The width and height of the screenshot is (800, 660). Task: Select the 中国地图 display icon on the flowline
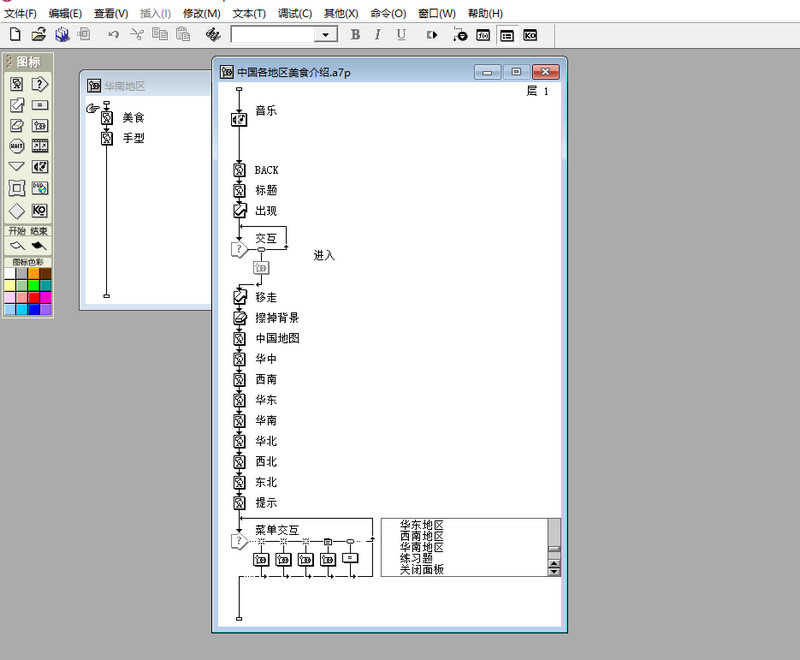point(239,338)
